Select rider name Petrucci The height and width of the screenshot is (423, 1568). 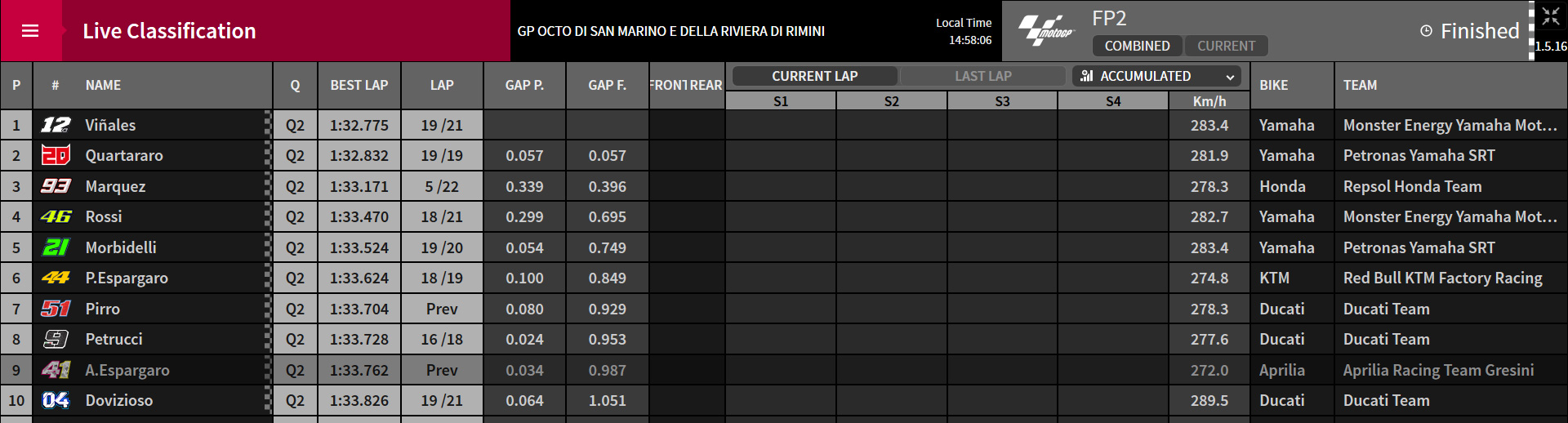pos(114,339)
